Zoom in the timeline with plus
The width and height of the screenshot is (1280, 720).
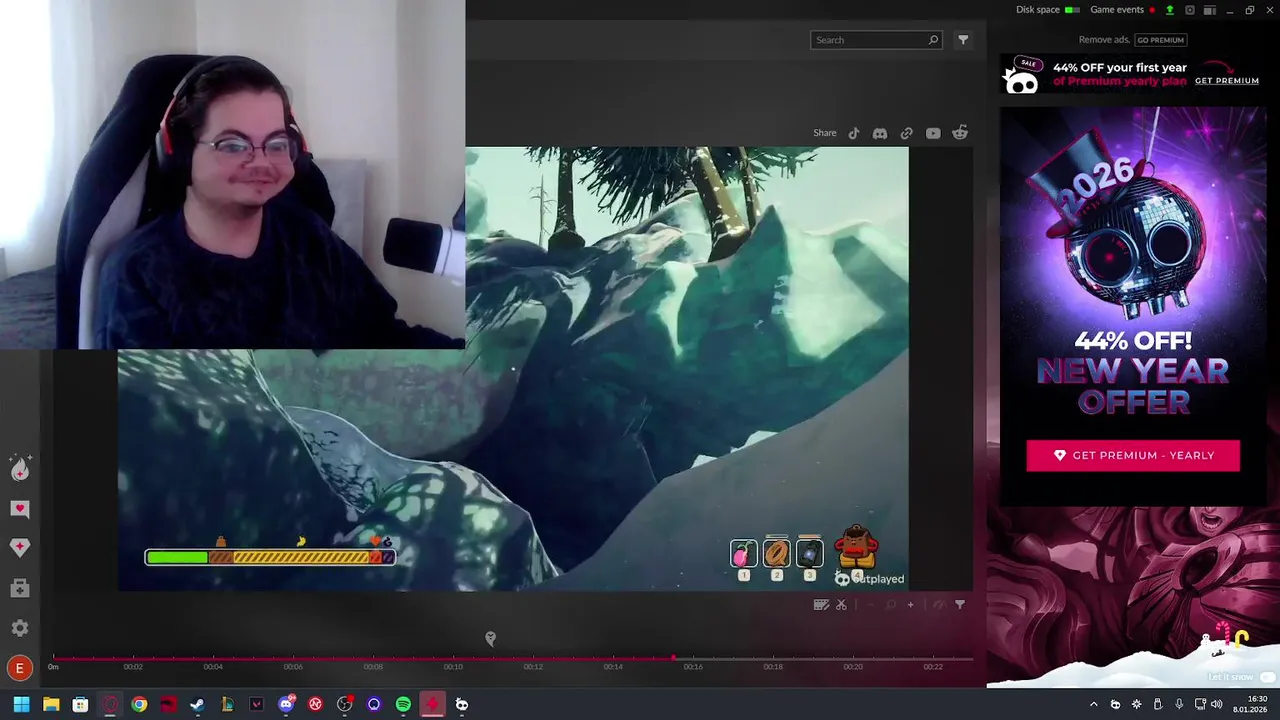tap(910, 604)
